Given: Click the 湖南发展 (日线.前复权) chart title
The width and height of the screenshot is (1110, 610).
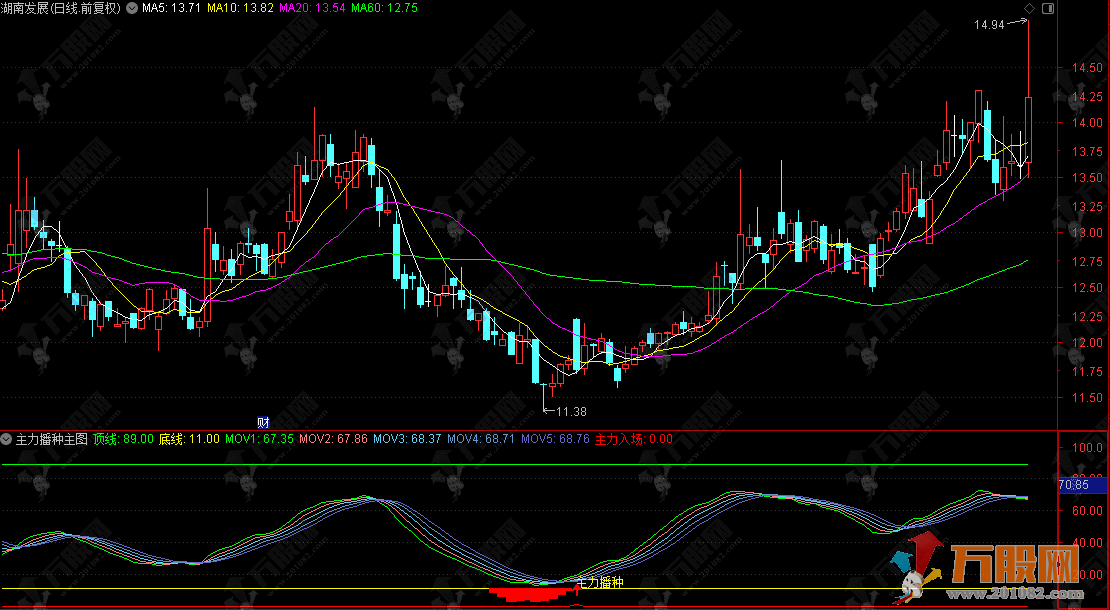Looking at the screenshot, I should coord(61,8).
